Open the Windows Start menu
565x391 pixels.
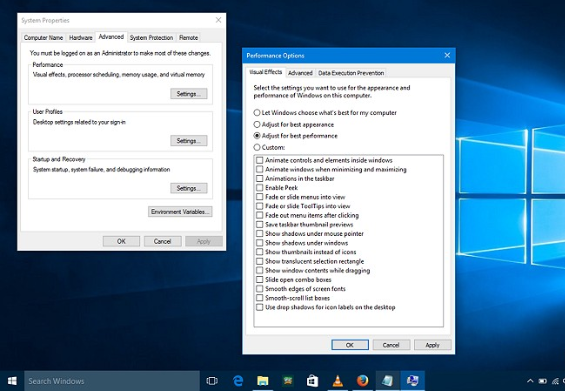12,381
